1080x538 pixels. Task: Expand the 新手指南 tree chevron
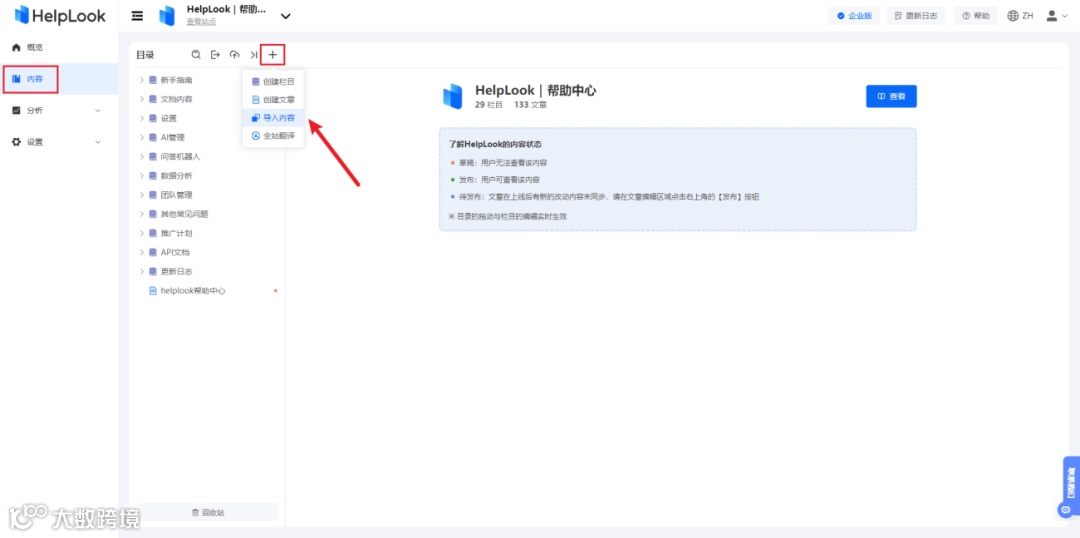[x=141, y=80]
